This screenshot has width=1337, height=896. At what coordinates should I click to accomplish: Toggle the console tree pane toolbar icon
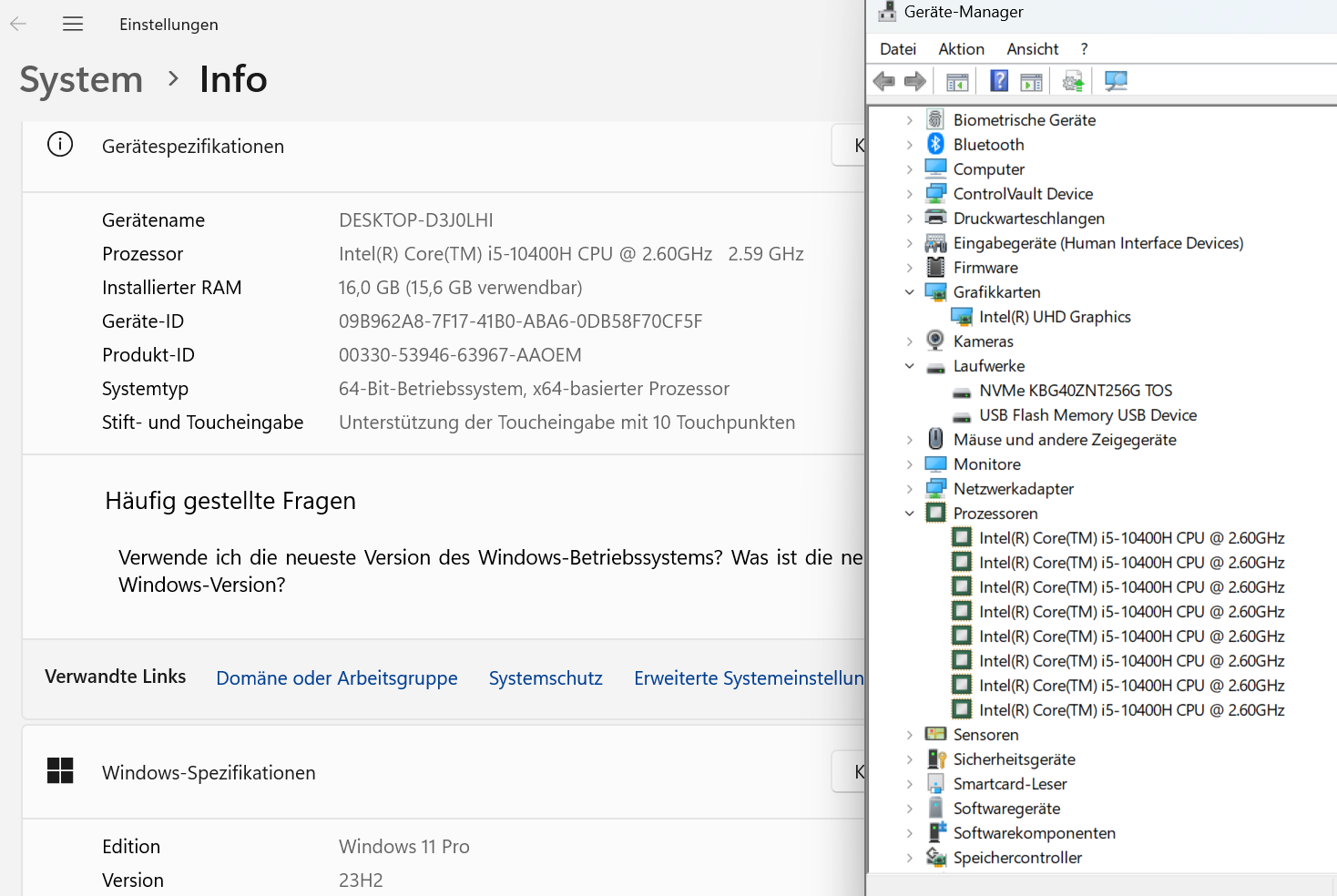957,82
